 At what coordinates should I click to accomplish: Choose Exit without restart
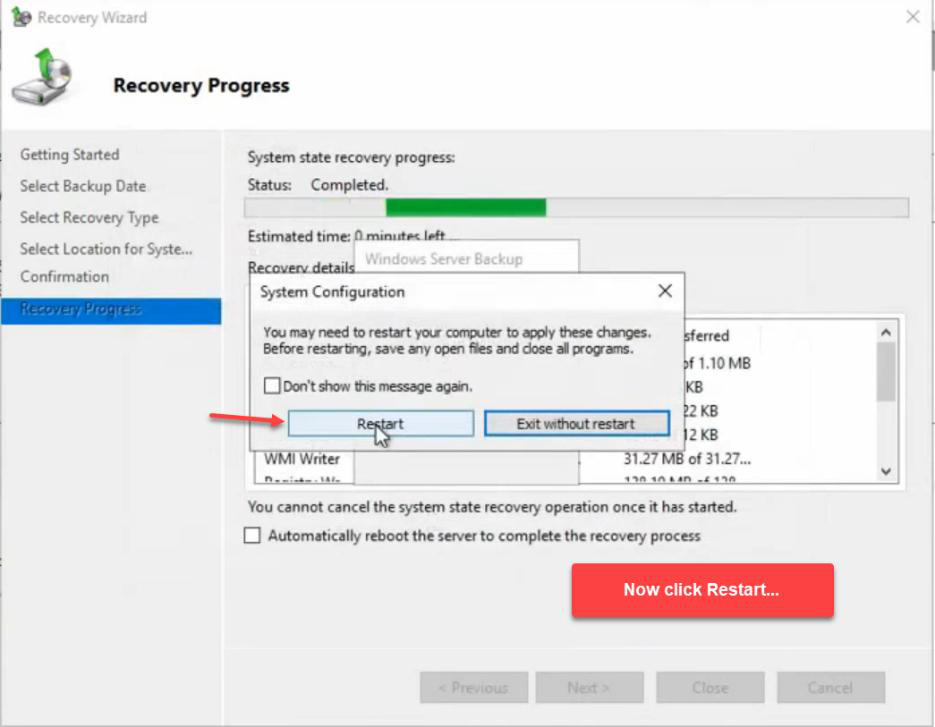[576, 423]
